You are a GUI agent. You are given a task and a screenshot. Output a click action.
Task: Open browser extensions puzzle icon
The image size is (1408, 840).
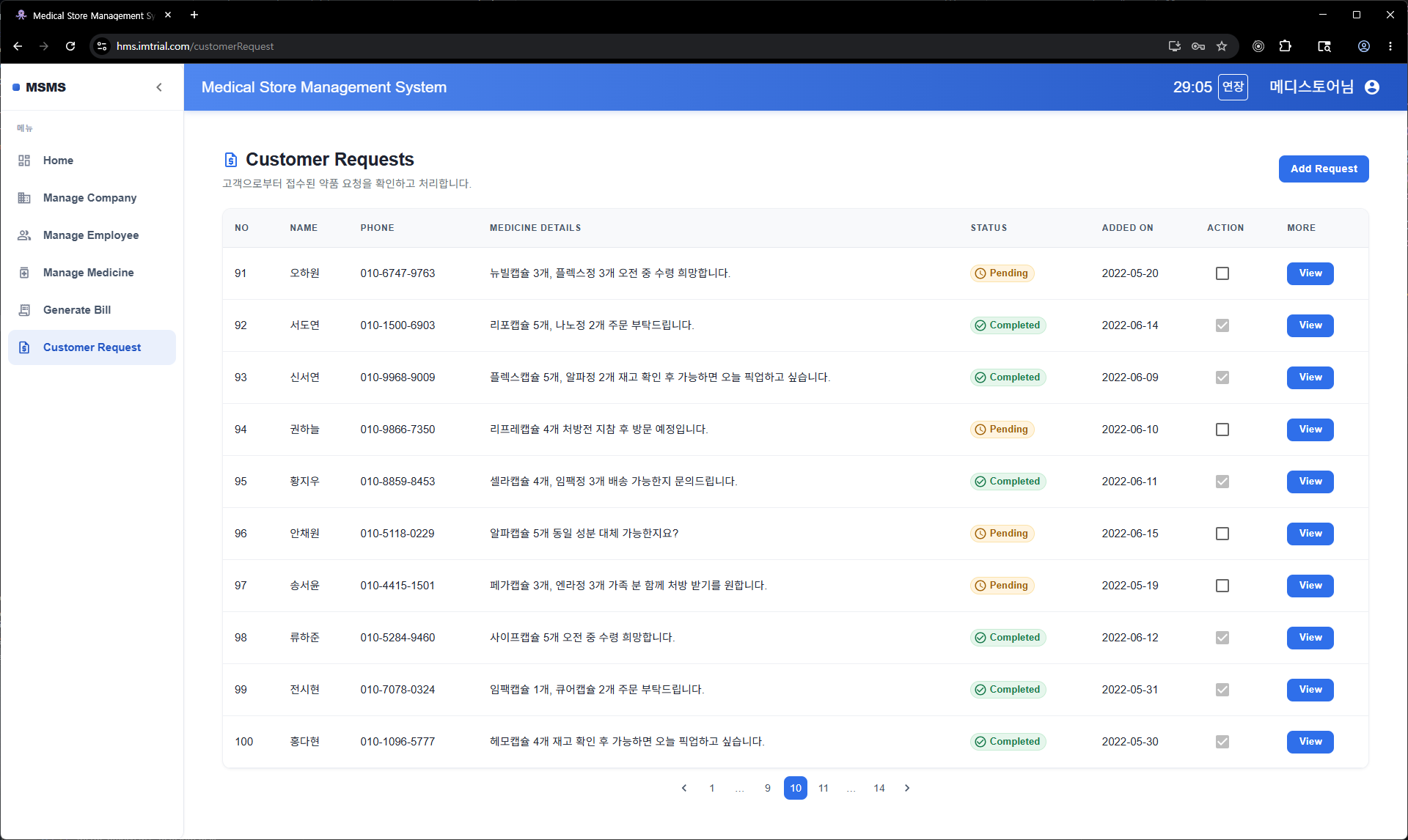(1285, 46)
